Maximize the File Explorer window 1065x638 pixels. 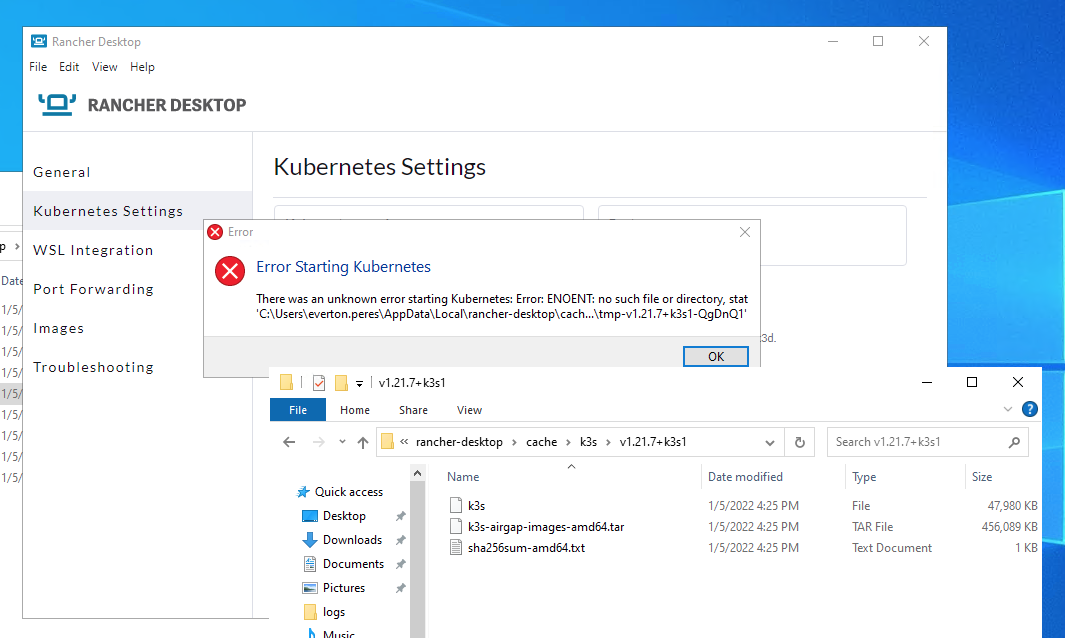click(x=971, y=383)
